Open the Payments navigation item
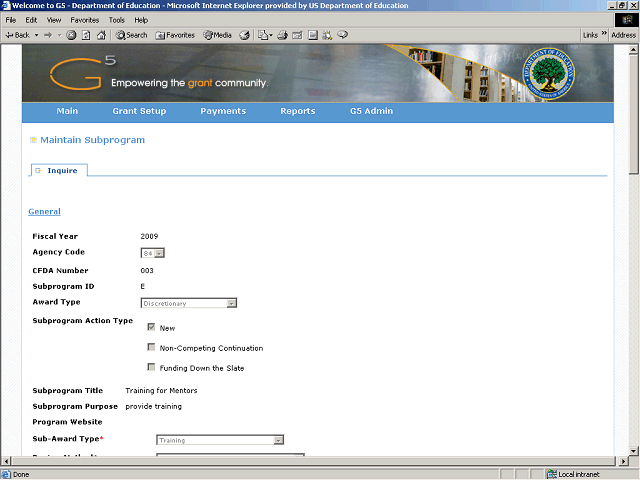The height and width of the screenshot is (480, 640). pyautogui.click(x=223, y=111)
